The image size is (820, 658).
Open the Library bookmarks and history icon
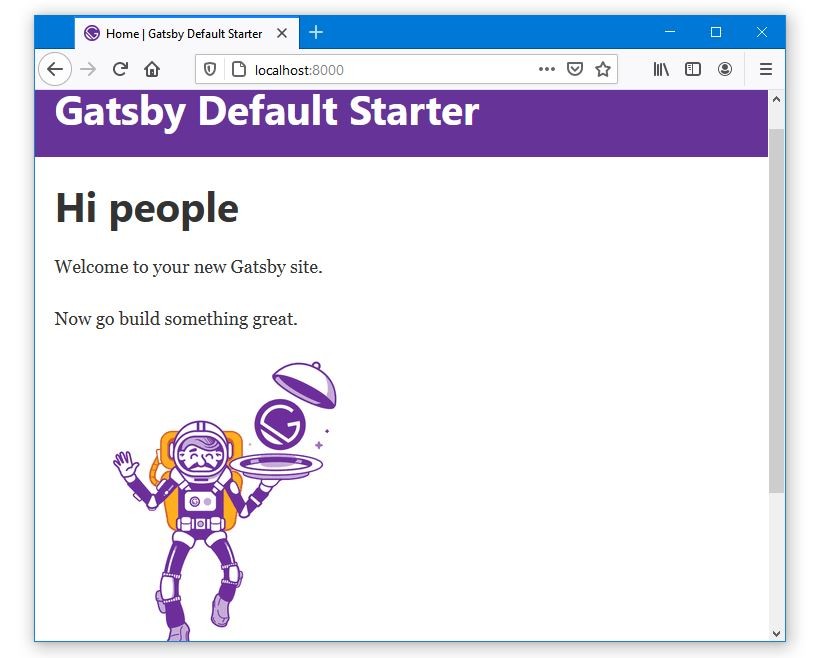click(661, 69)
